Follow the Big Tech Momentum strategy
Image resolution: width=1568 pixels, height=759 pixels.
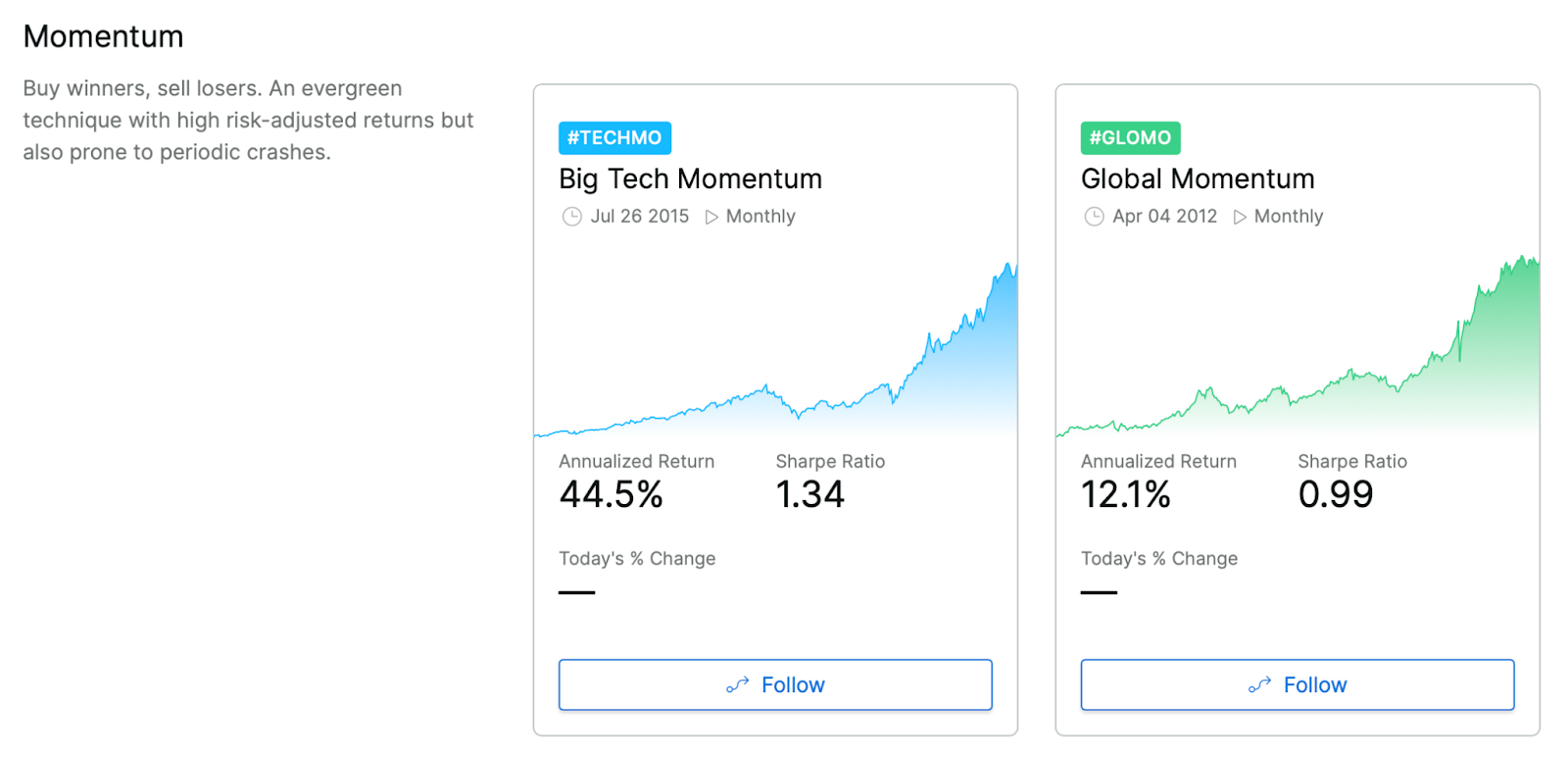[x=775, y=684]
